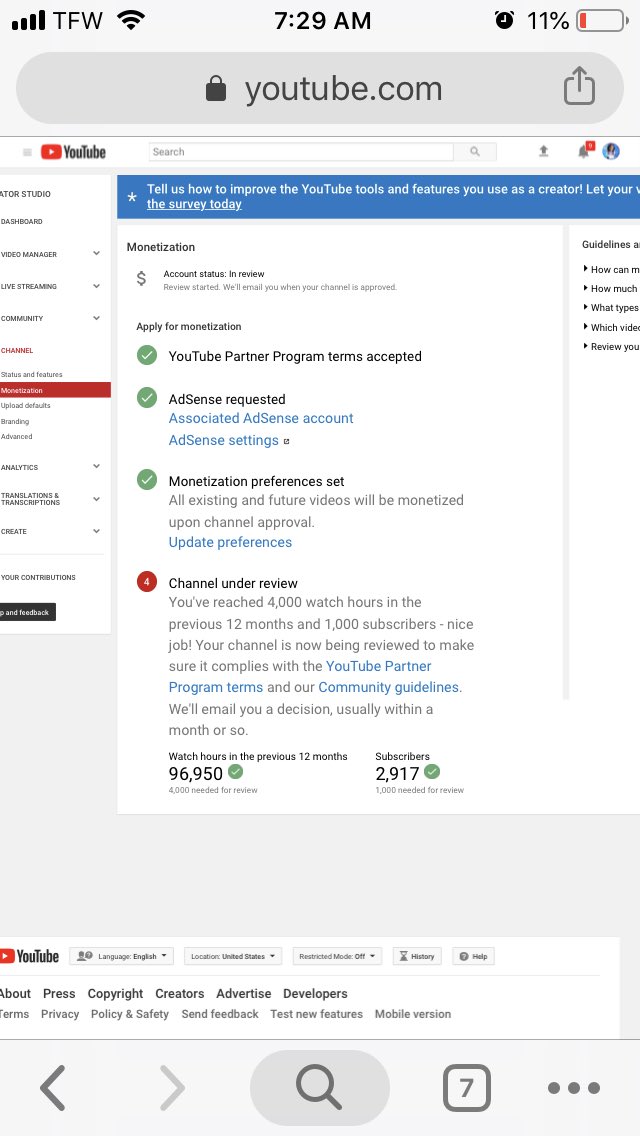Open the Language: English dropdown
This screenshot has width=640, height=1136.
(x=121, y=956)
